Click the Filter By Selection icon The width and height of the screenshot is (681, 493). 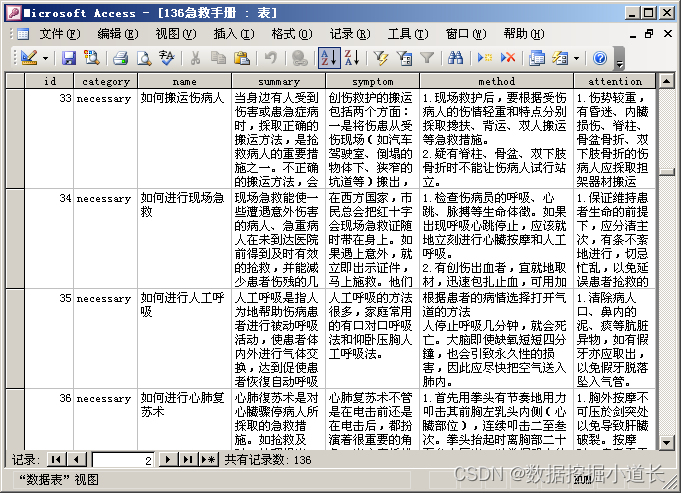380,58
